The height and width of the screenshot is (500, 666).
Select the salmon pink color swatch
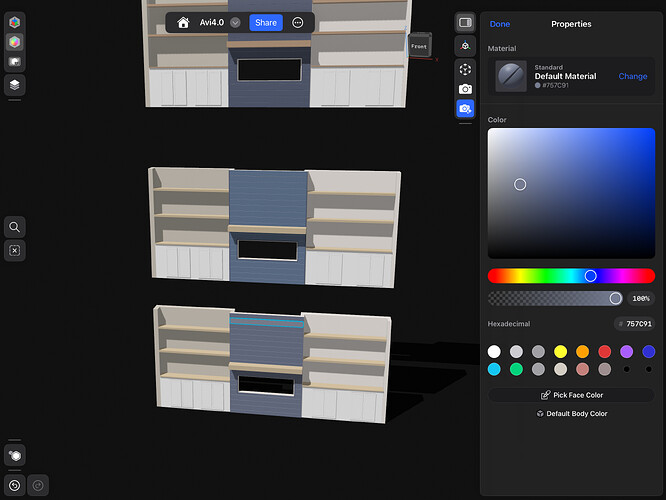click(x=582, y=369)
